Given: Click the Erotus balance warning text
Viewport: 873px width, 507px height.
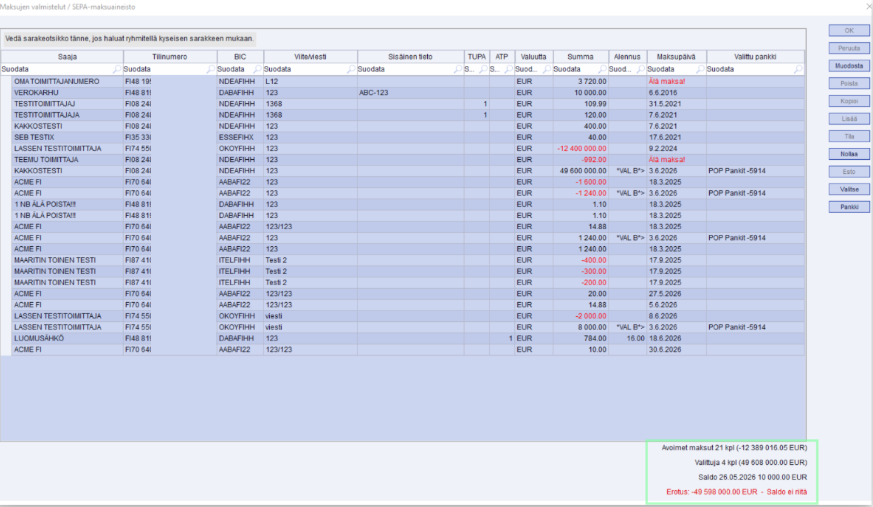Looking at the screenshot, I should click(x=736, y=492).
